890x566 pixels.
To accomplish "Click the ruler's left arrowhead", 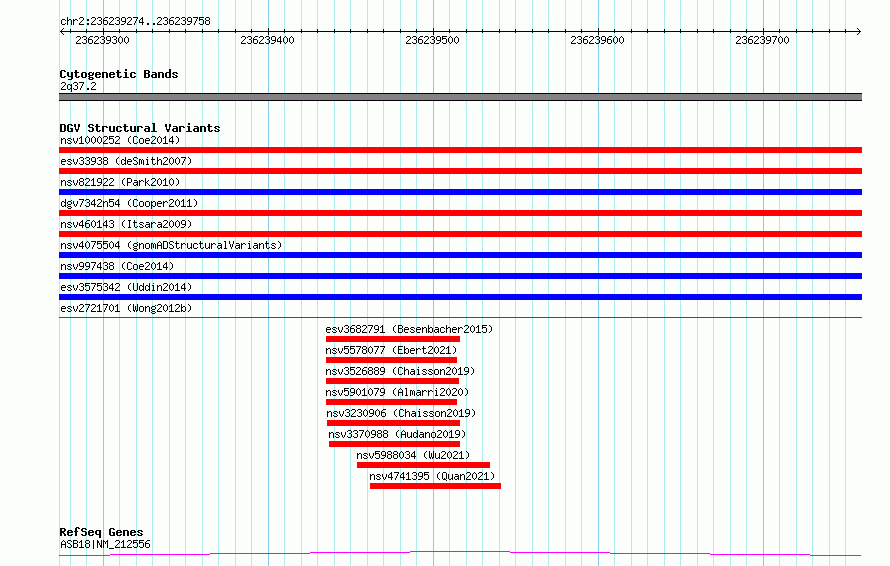I will (62, 32).
